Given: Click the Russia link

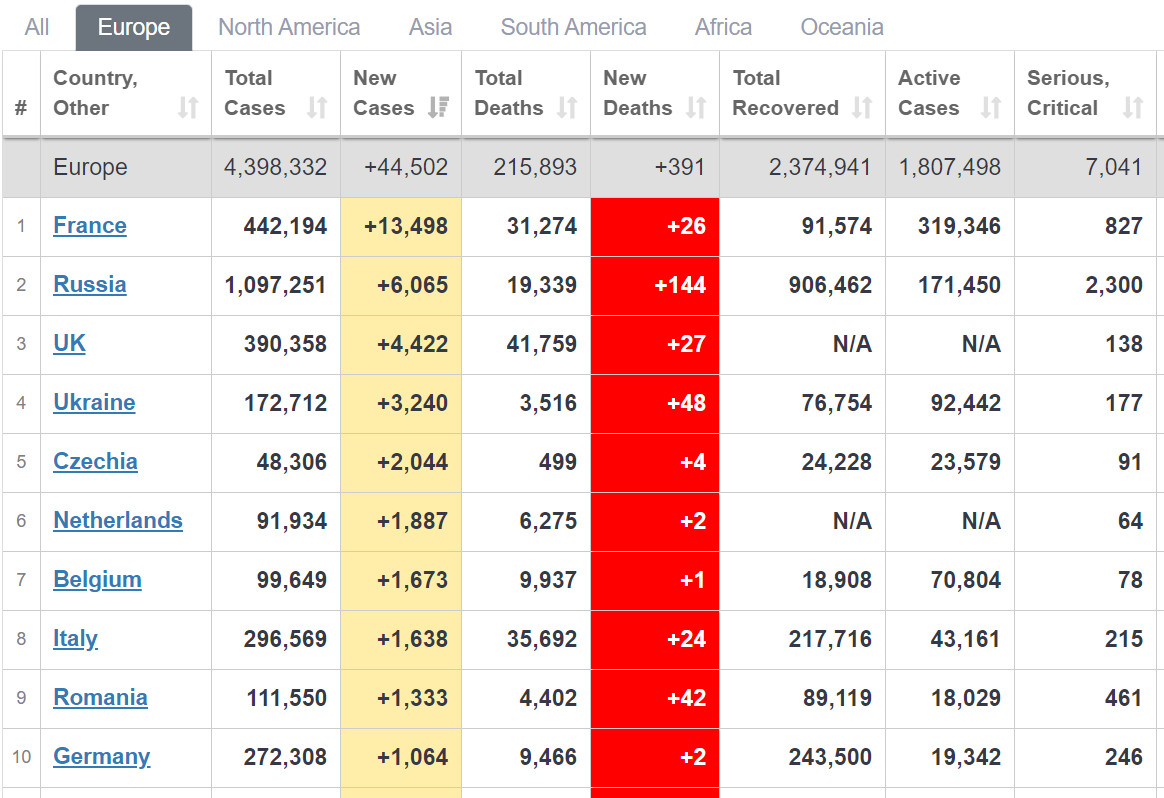Looking at the screenshot, I should point(90,285).
